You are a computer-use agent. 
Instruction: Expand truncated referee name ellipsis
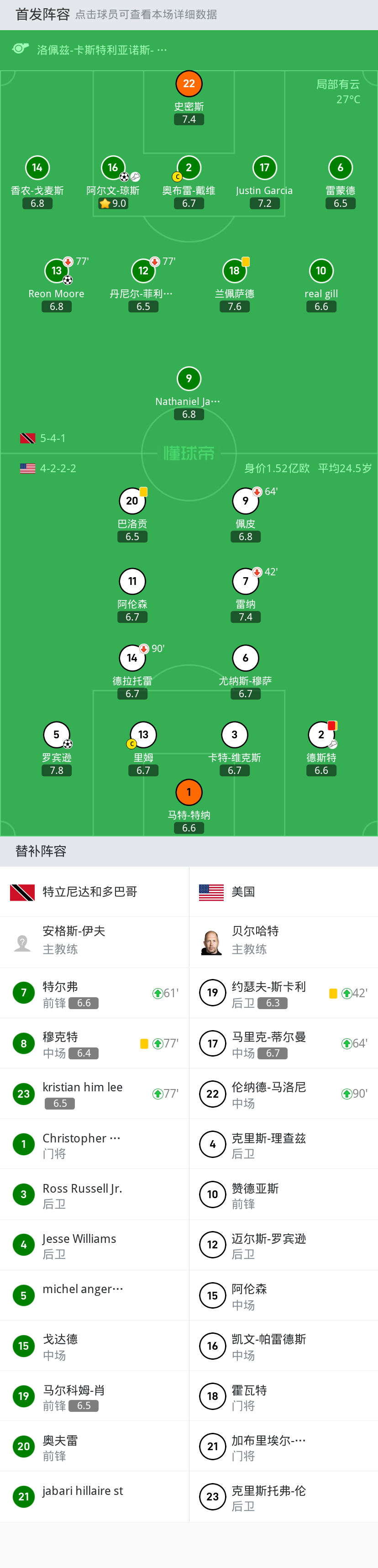(x=162, y=50)
